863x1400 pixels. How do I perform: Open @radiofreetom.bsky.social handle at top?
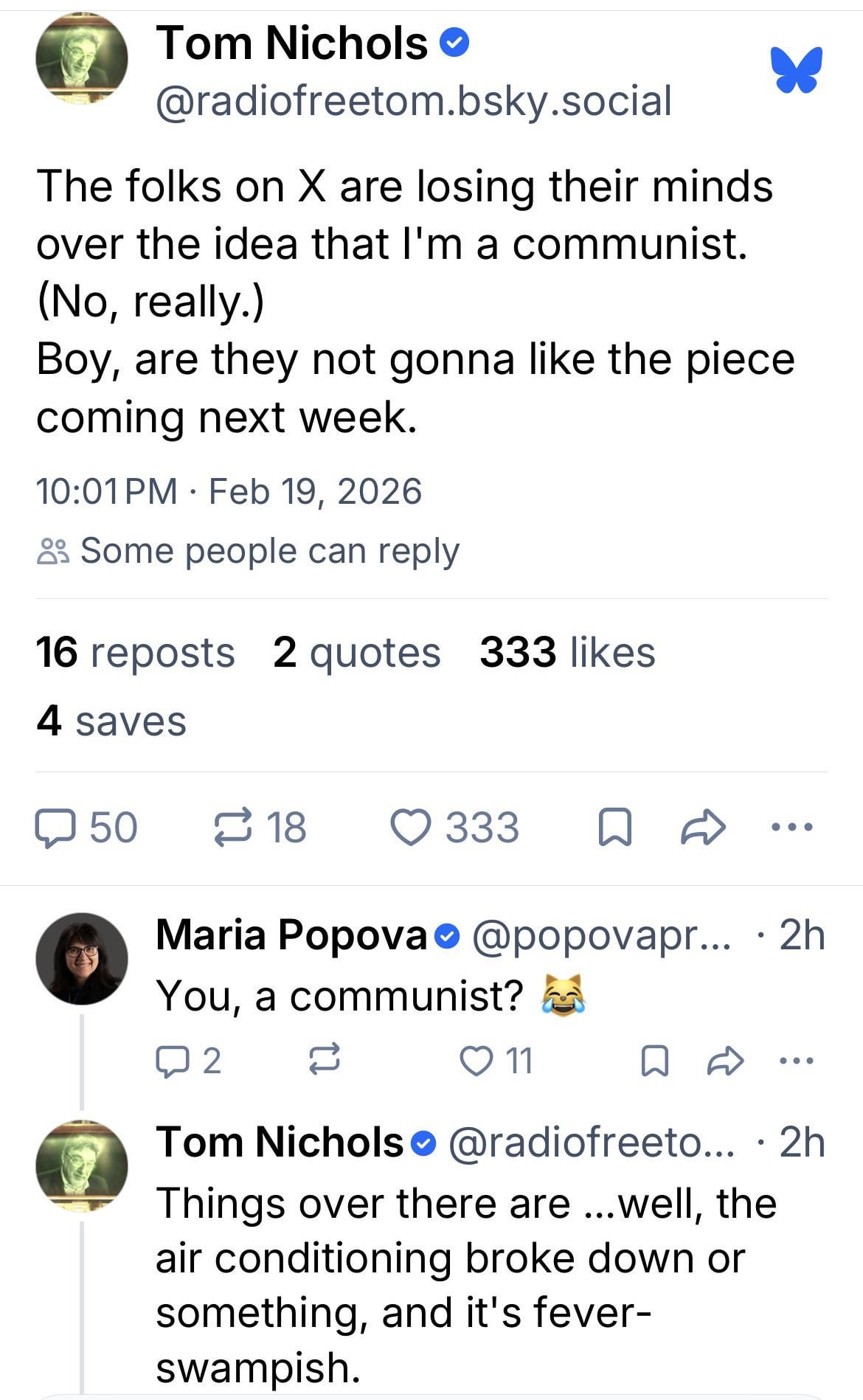(x=414, y=101)
